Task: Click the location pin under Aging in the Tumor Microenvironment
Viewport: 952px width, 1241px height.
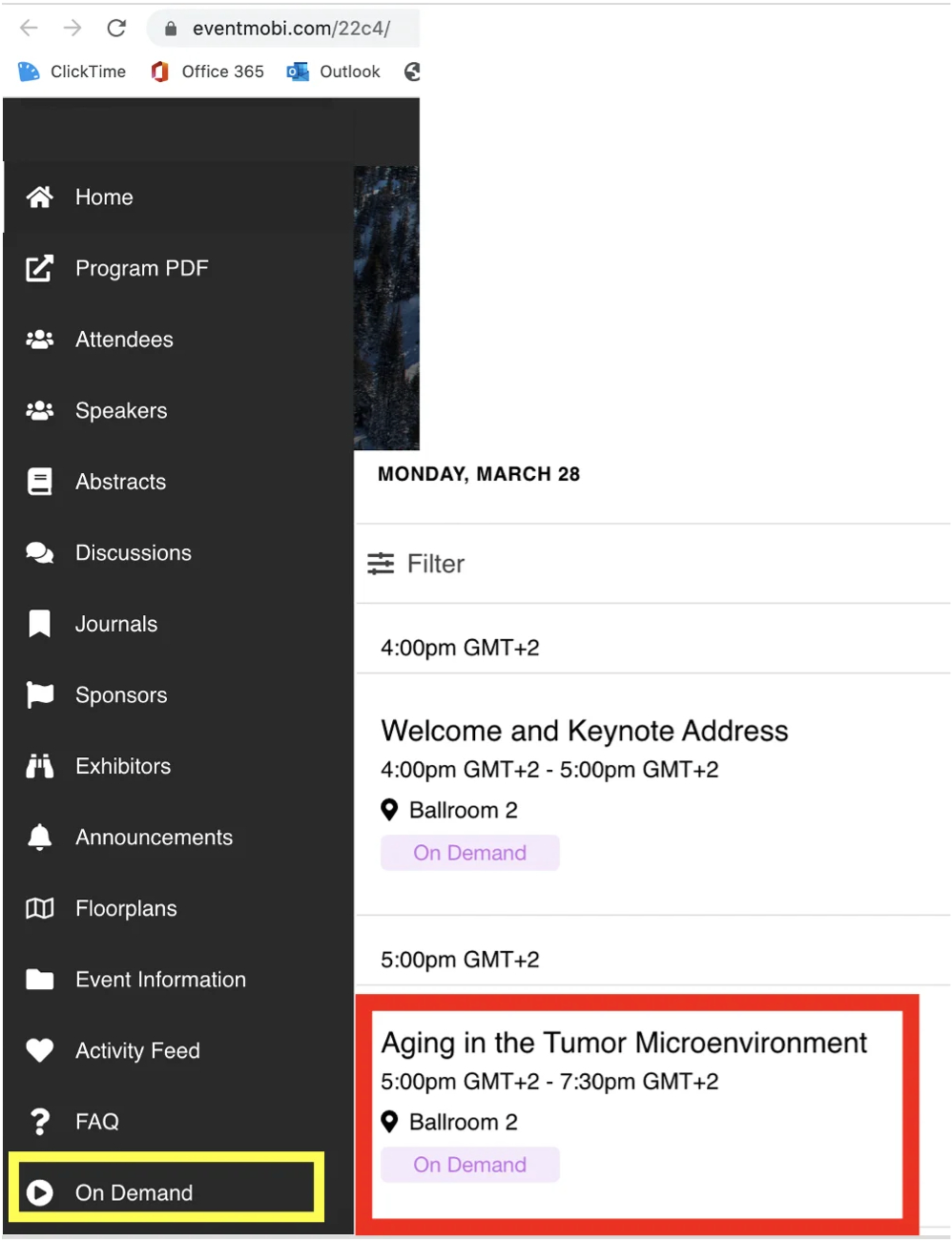Action: (x=389, y=1122)
